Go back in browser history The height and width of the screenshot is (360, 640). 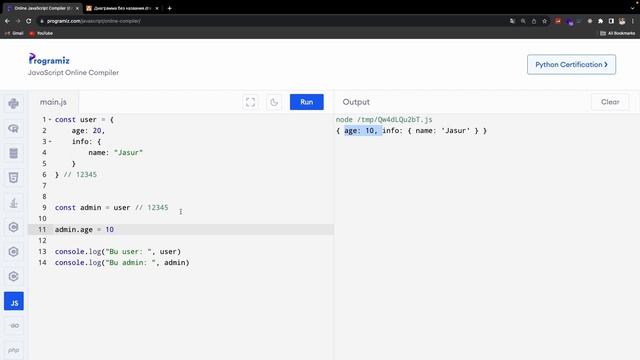click(x=7, y=21)
